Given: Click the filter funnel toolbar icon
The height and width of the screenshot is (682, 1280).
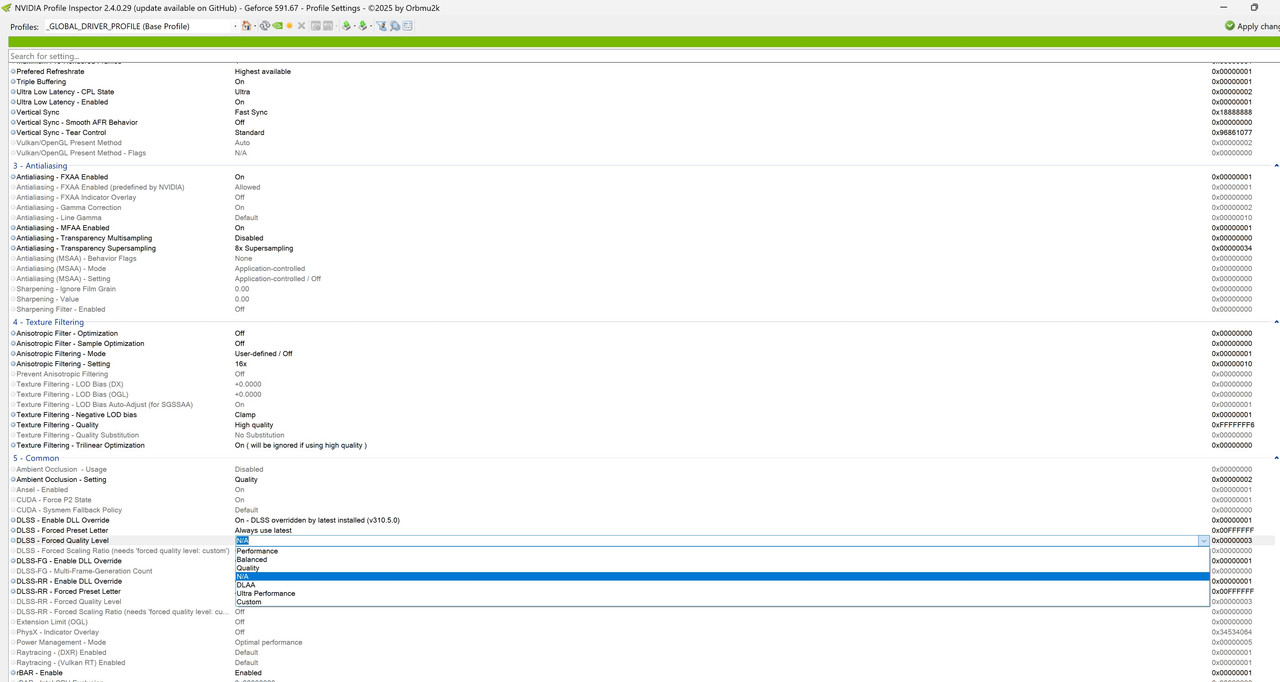Looking at the screenshot, I should tap(381, 26).
